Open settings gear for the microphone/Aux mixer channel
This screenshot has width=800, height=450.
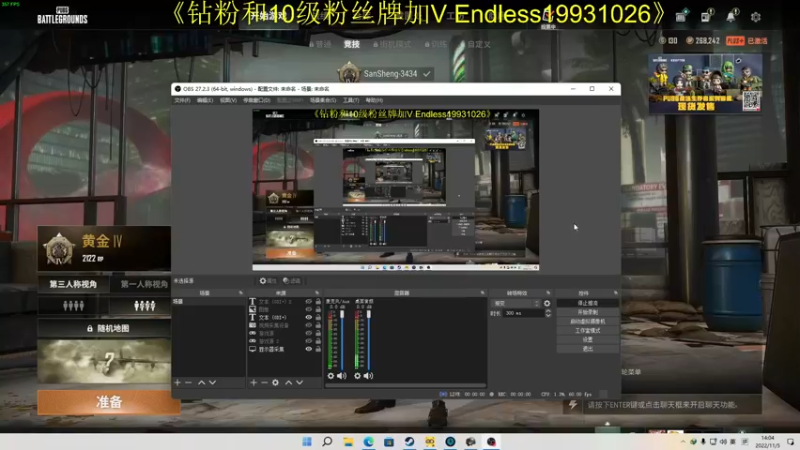331,376
